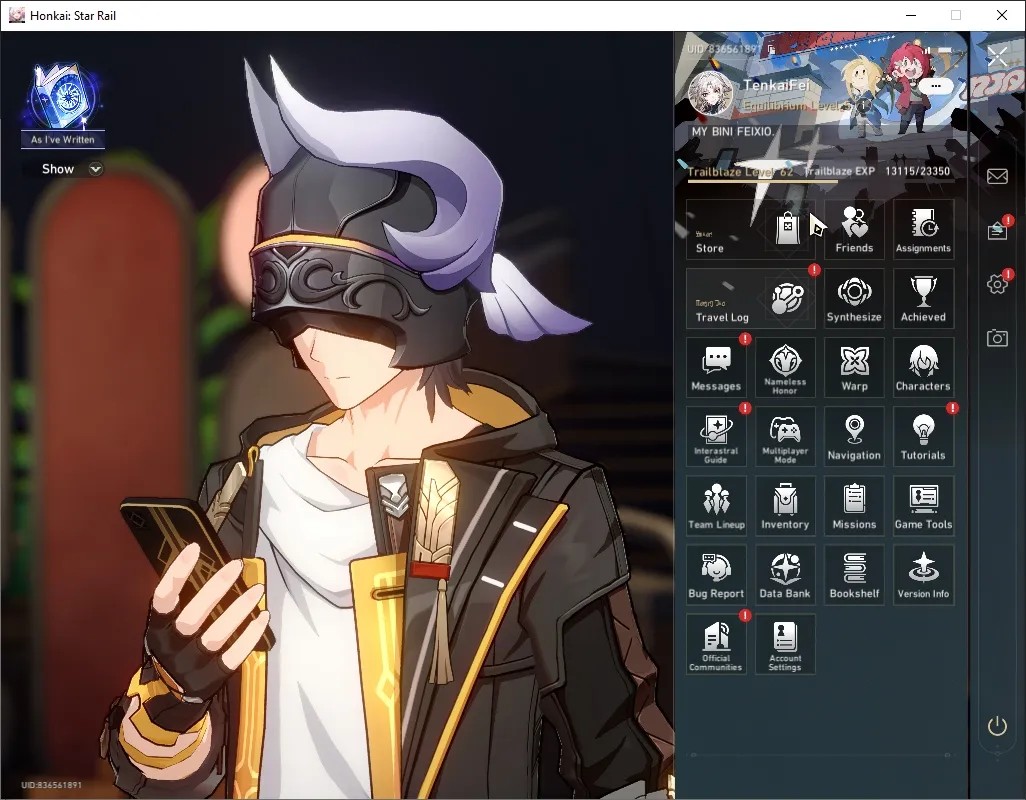
Task: Open the Store tile
Action: 751,229
